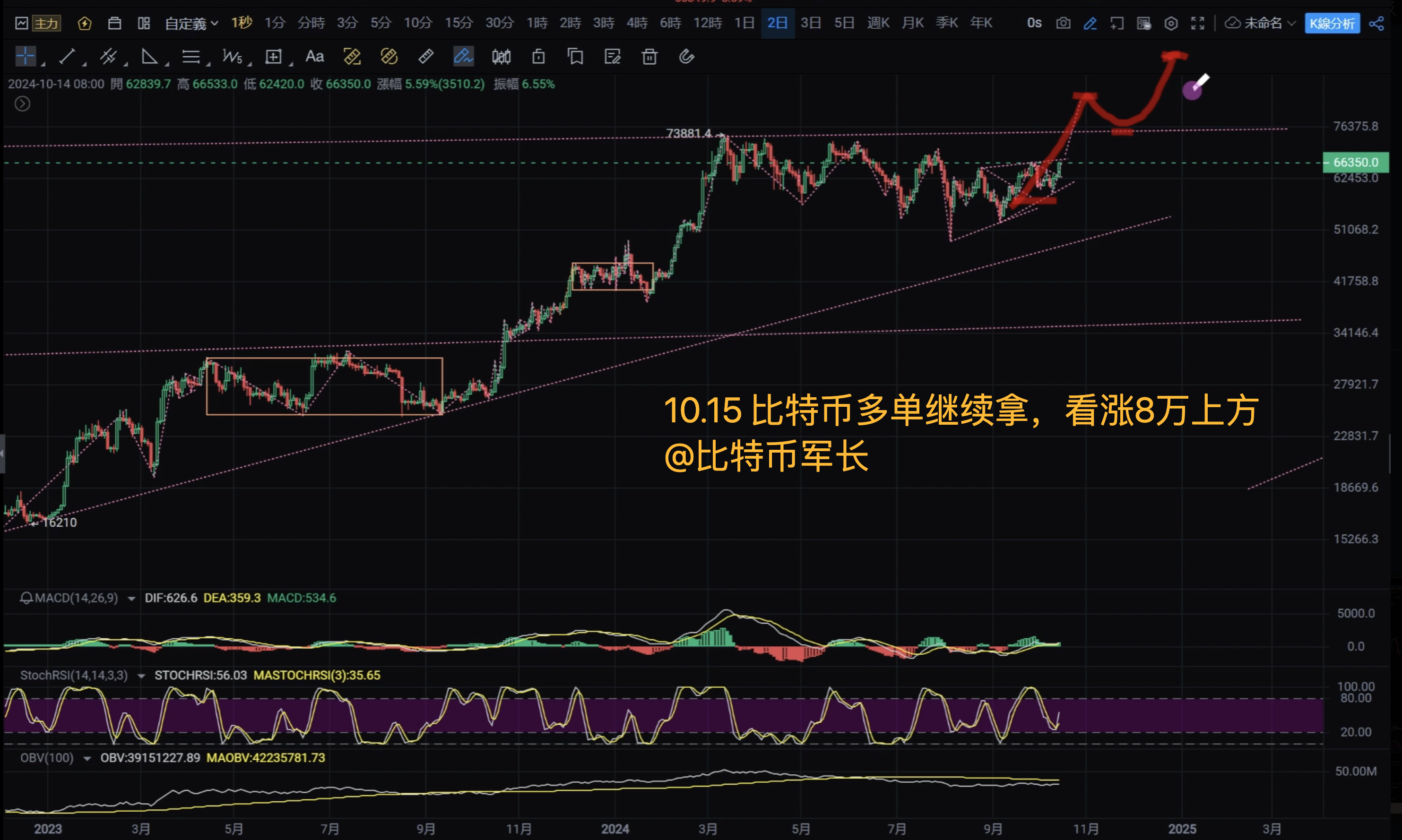This screenshot has height=840, width=1402.
Task: Toggle lock drawings icon
Action: tap(538, 56)
